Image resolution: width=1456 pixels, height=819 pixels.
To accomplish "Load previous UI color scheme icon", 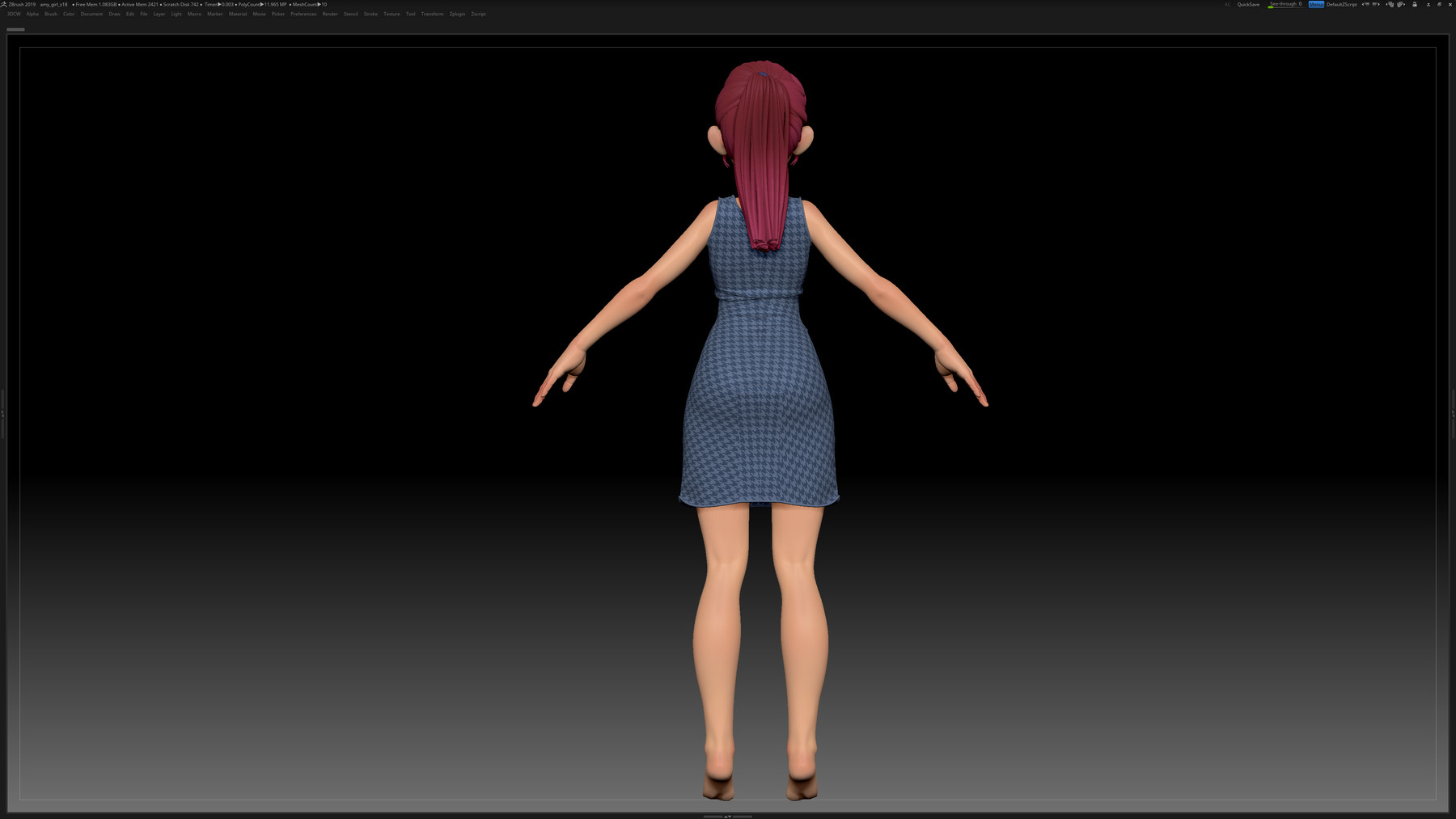I will coord(1390,4).
